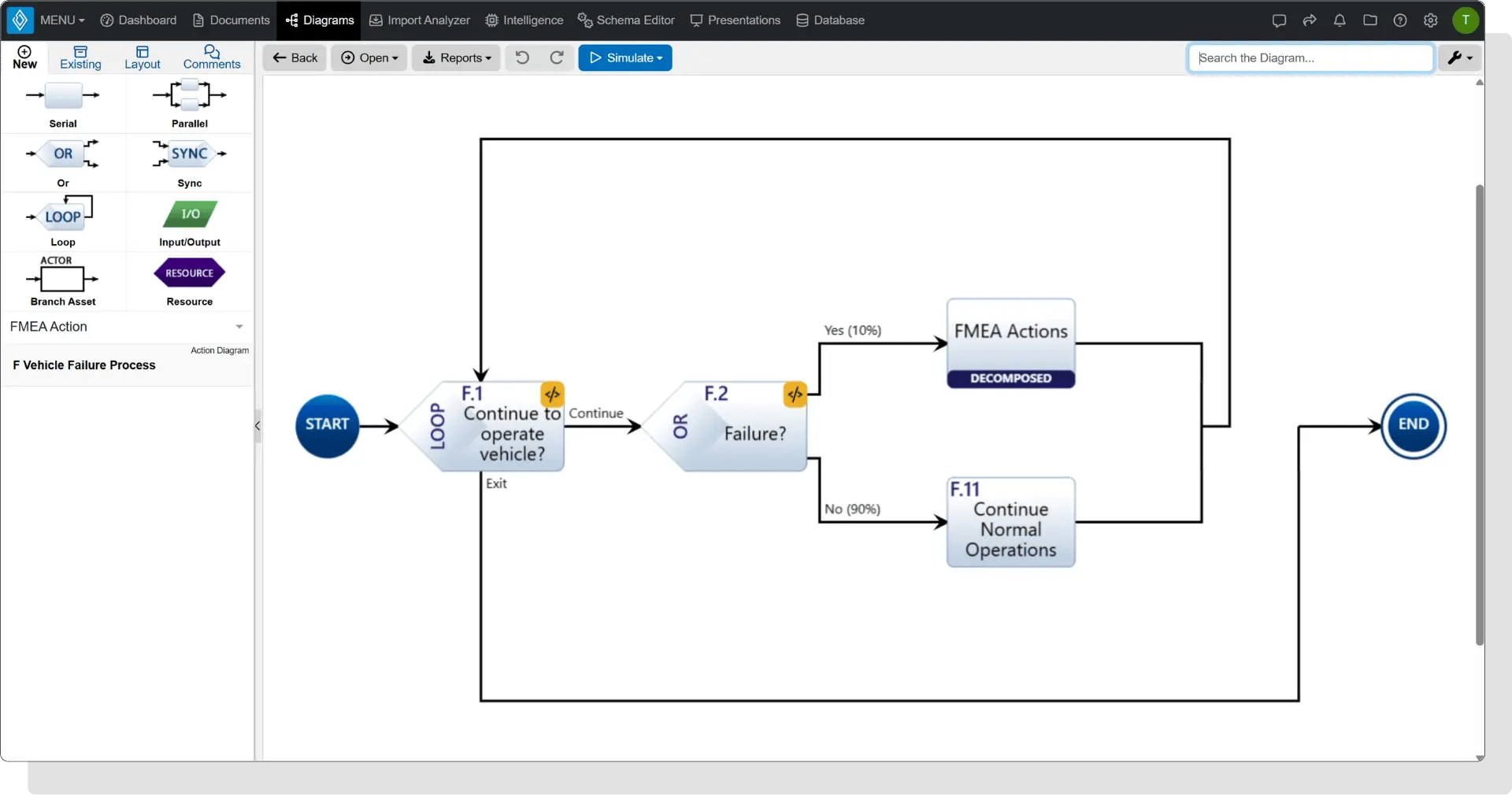
Task: Select the Diagrams tab
Action: click(x=319, y=20)
